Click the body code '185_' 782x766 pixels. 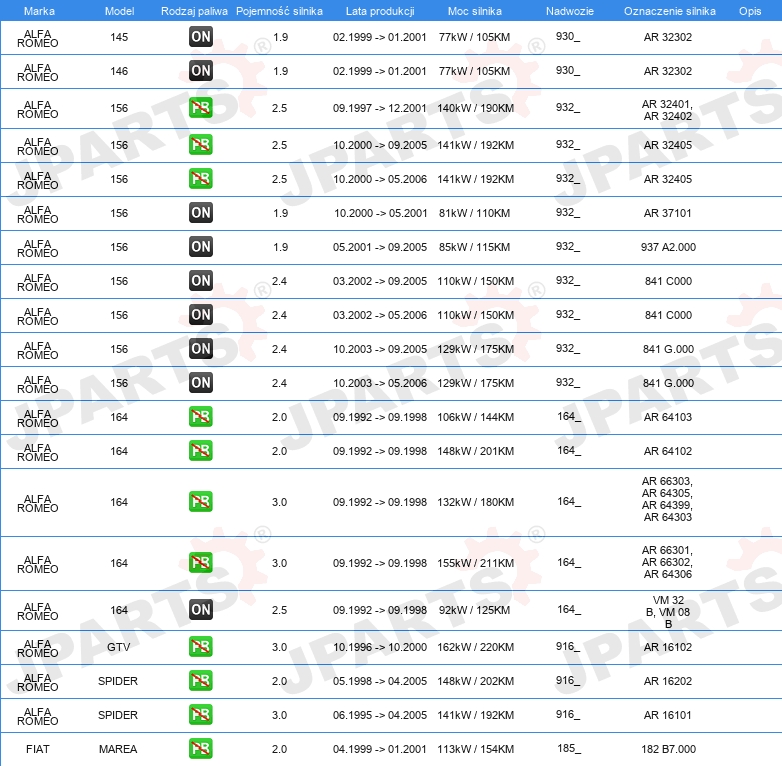coord(569,749)
